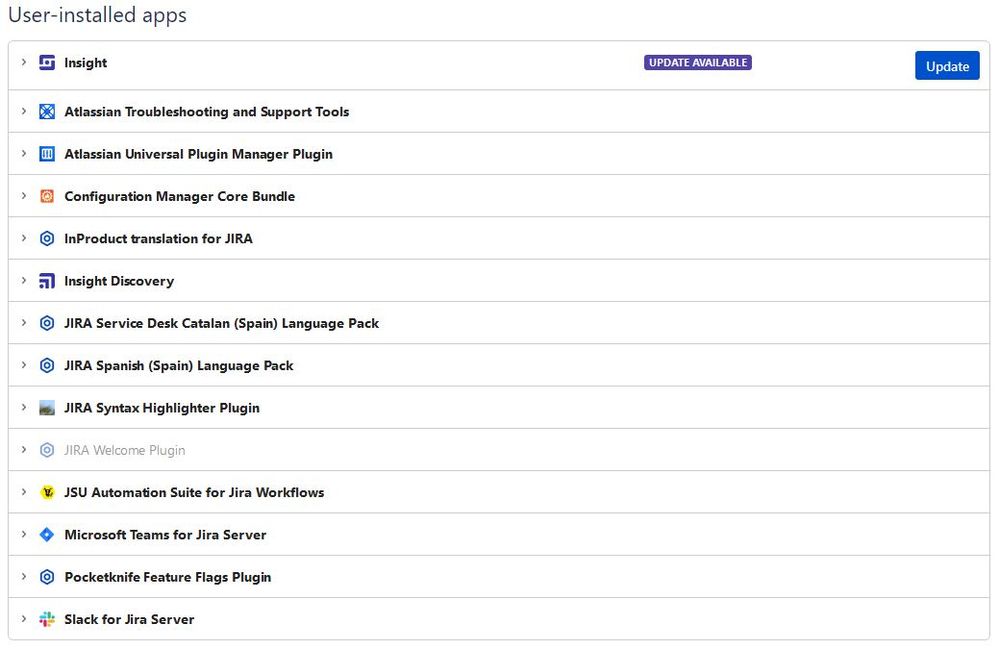999x649 pixels.
Task: Select JIRA Service Desk Catalan Language Pack name
Action: [x=222, y=324]
